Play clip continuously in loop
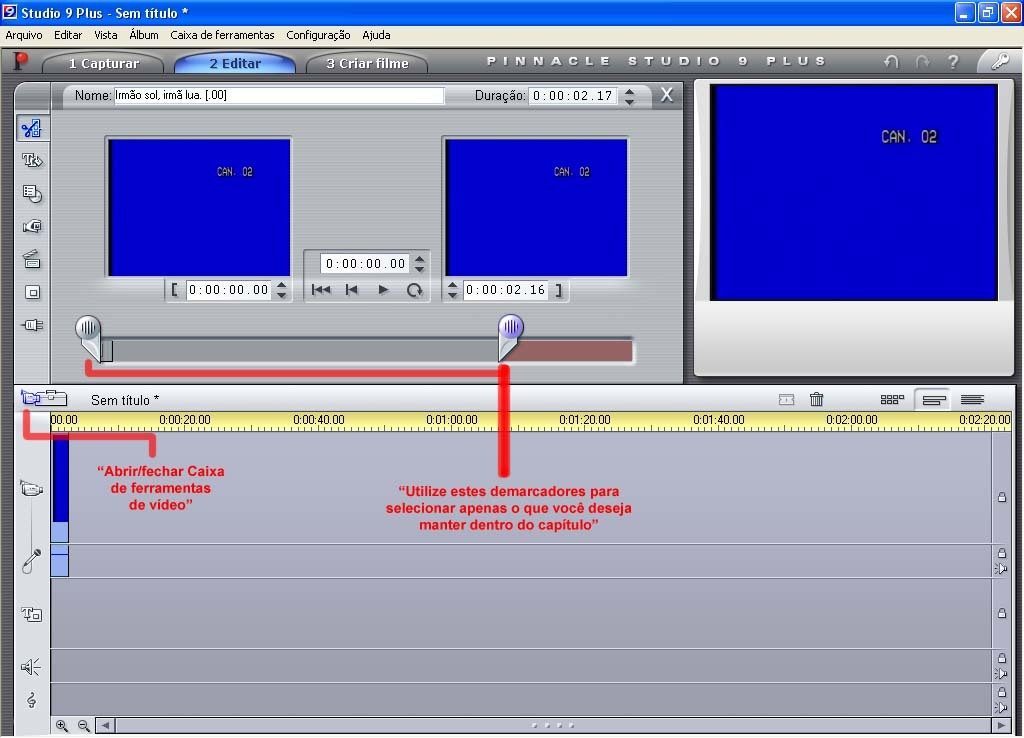1024x738 pixels. coord(414,289)
